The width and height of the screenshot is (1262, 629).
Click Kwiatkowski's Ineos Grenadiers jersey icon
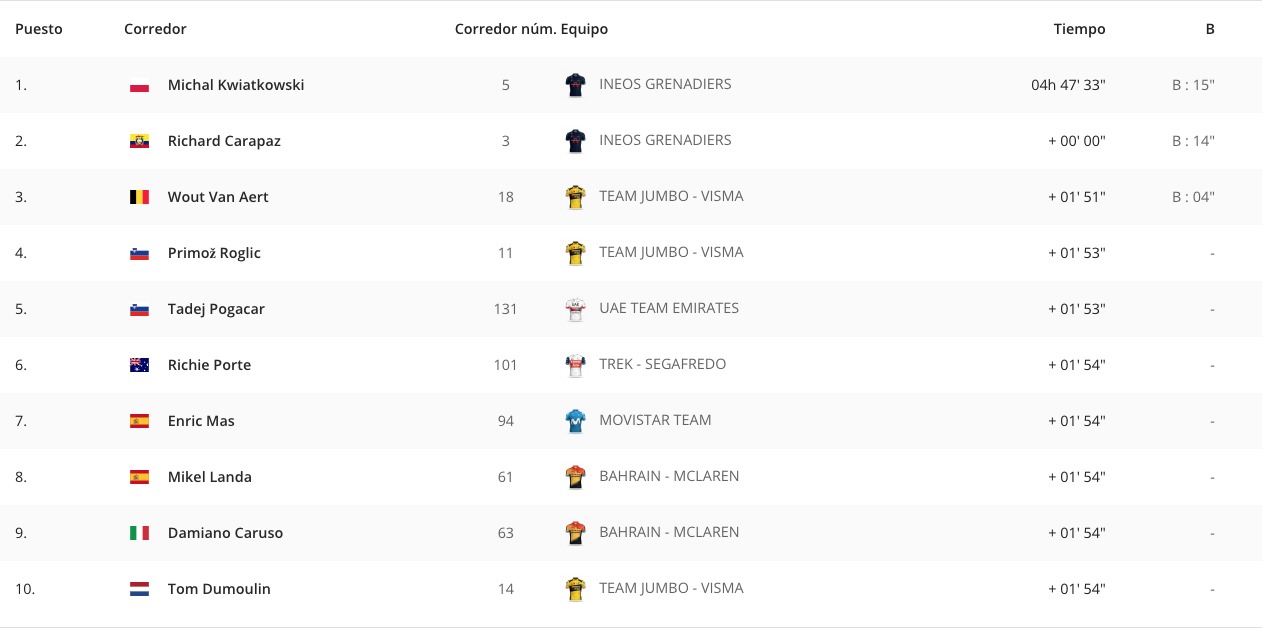[575, 85]
